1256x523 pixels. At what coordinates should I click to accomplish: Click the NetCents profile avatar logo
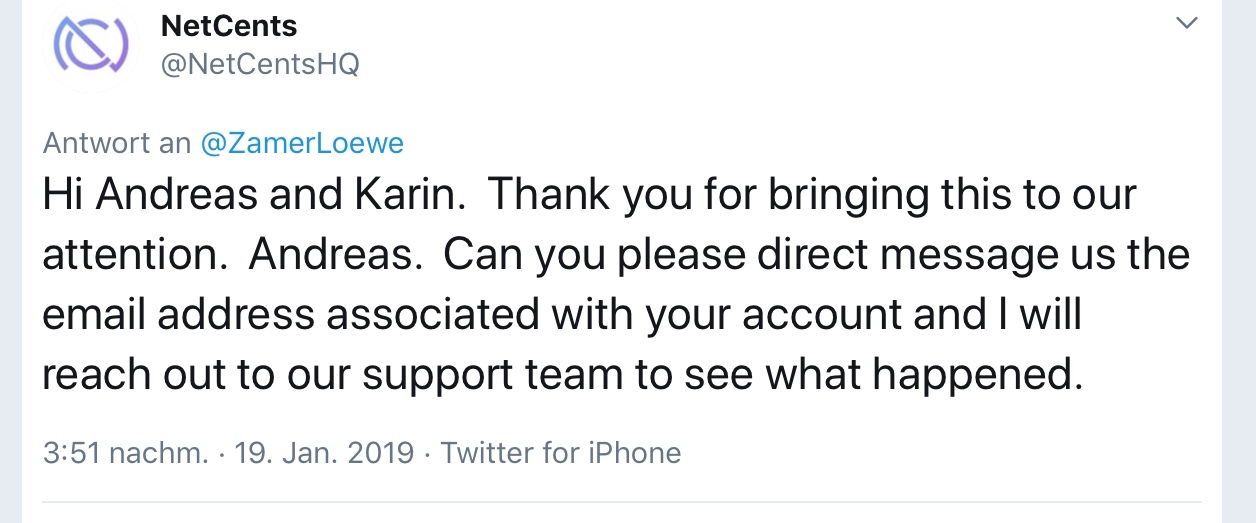coord(91,47)
